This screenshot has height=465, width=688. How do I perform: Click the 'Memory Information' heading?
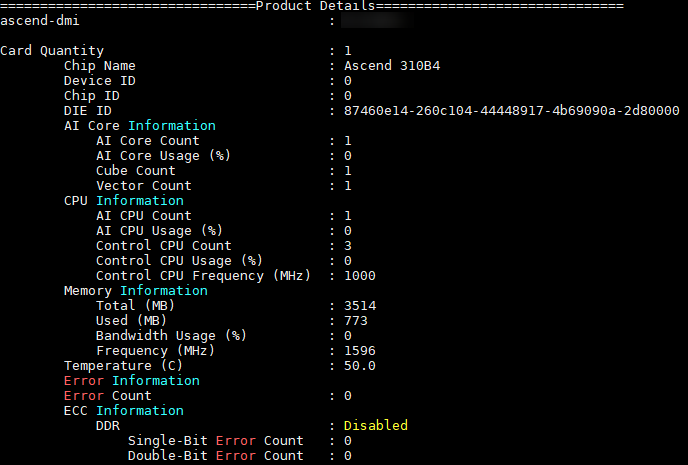click(x=136, y=290)
